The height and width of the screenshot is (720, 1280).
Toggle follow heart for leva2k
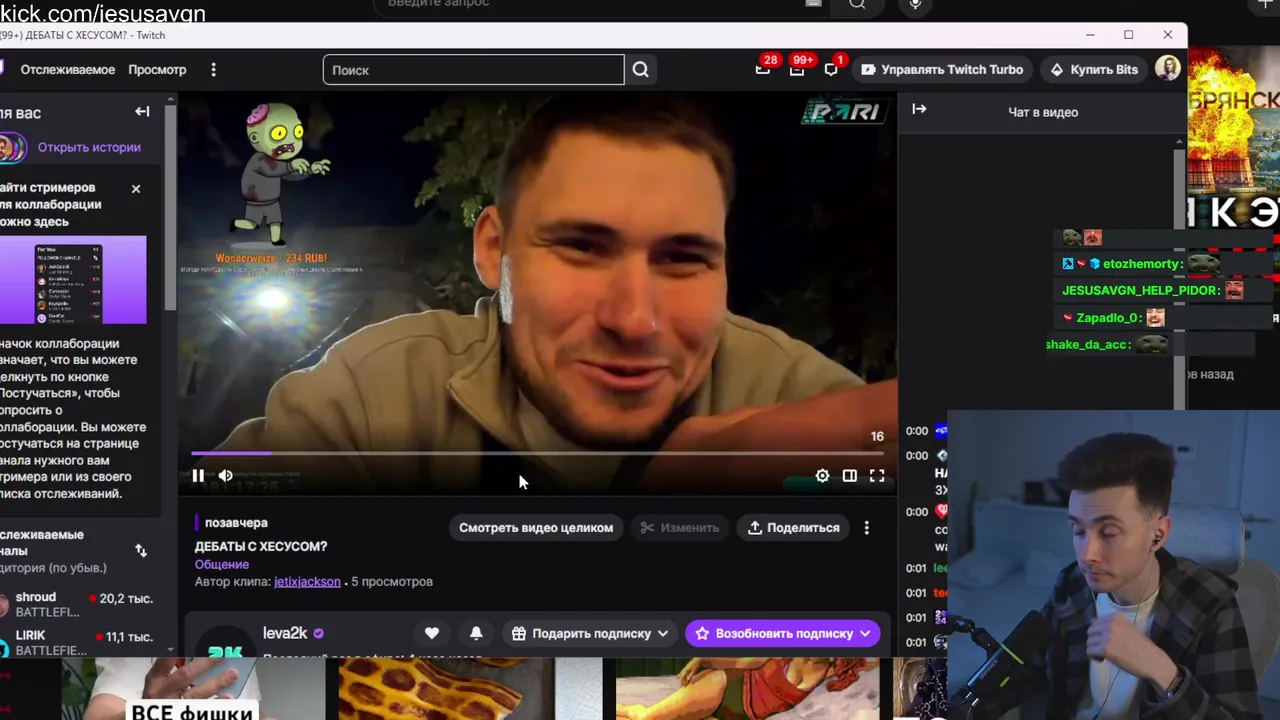pos(432,633)
